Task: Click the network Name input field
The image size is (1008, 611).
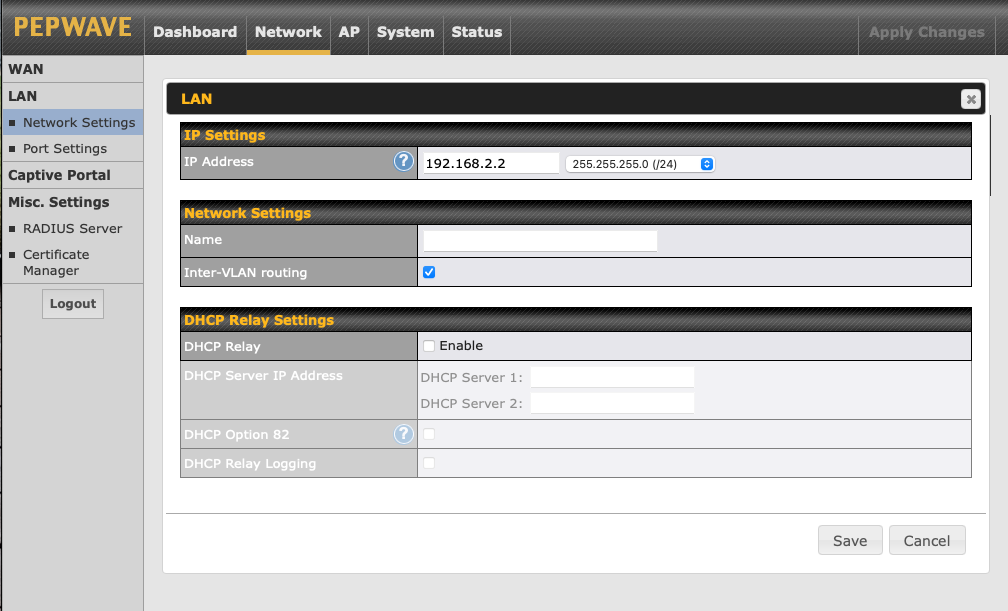Action: [x=540, y=240]
